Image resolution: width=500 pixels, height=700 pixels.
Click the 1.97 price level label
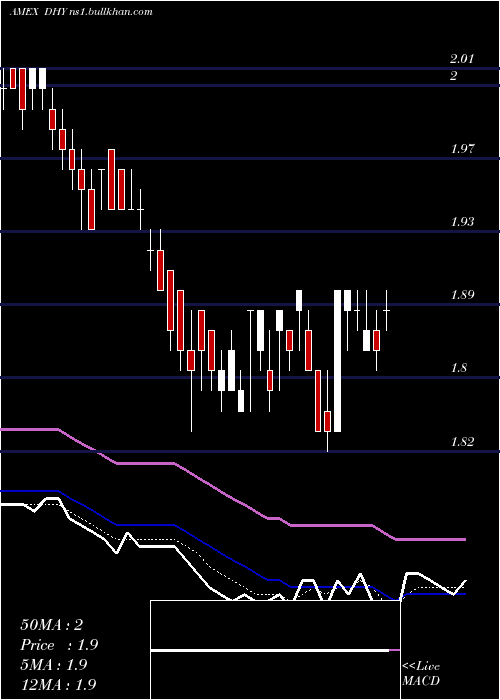pos(462,148)
